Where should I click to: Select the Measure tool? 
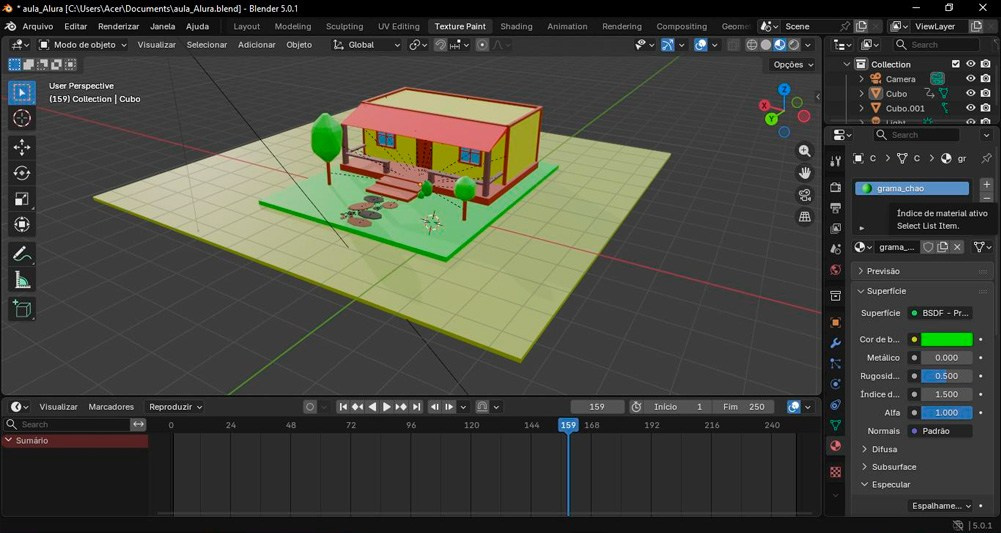click(x=22, y=280)
